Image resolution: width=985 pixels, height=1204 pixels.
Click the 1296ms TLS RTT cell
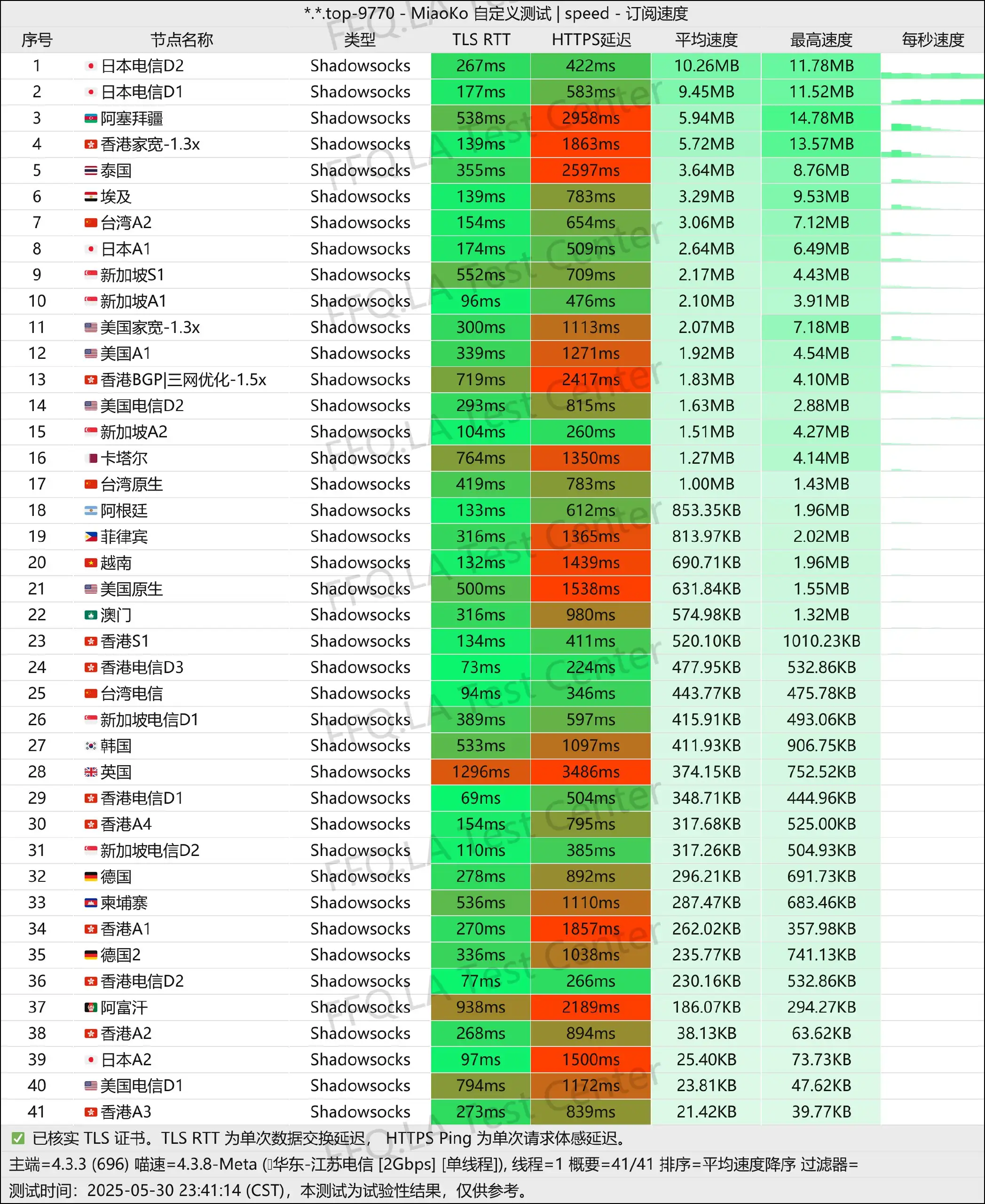(x=481, y=772)
